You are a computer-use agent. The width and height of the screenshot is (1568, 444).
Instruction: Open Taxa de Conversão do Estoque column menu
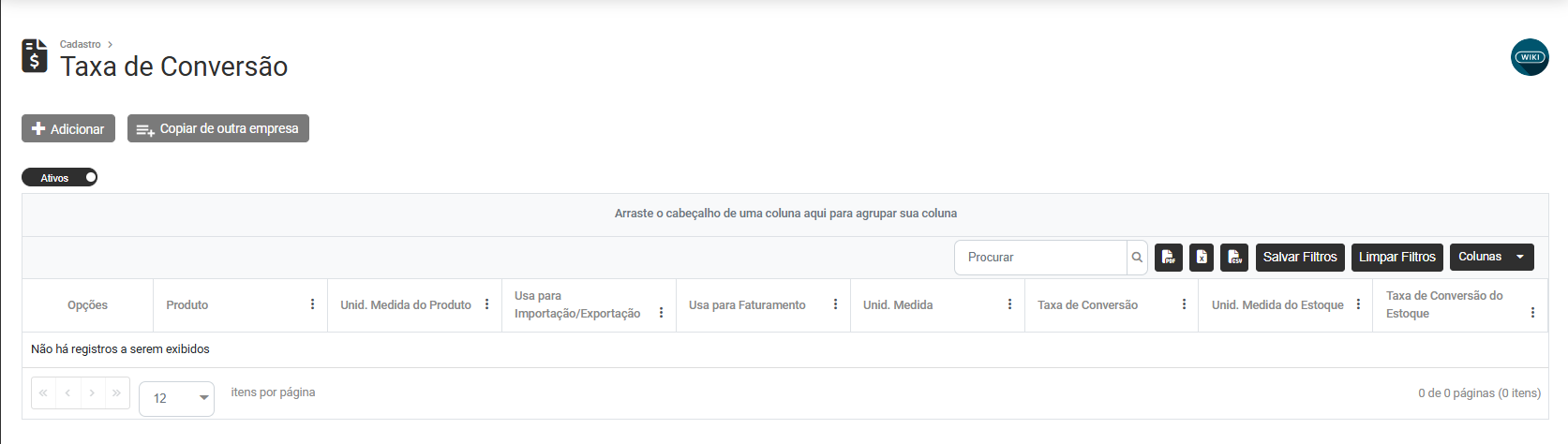[x=1532, y=313]
